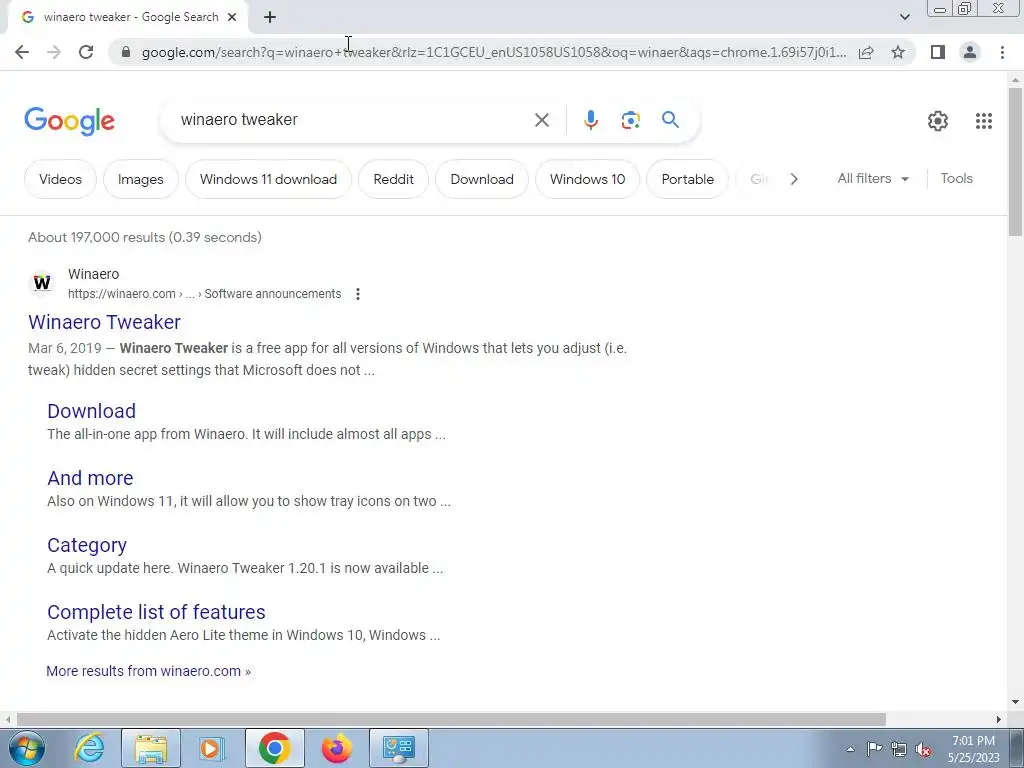Open the taskbar clock showing 7:01 PM
1024x768 pixels.
point(974,749)
